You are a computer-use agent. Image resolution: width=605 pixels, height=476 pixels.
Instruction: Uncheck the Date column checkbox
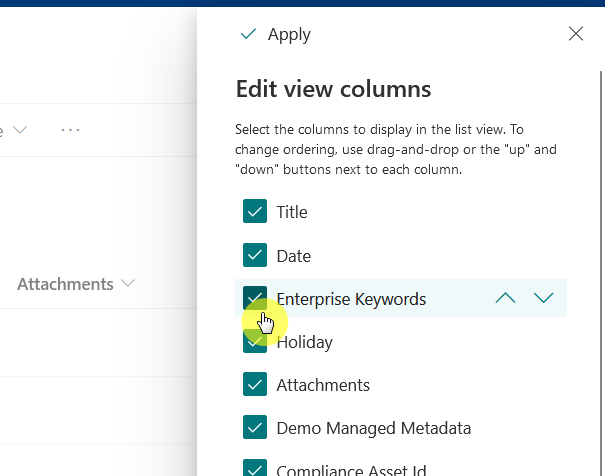click(x=255, y=255)
